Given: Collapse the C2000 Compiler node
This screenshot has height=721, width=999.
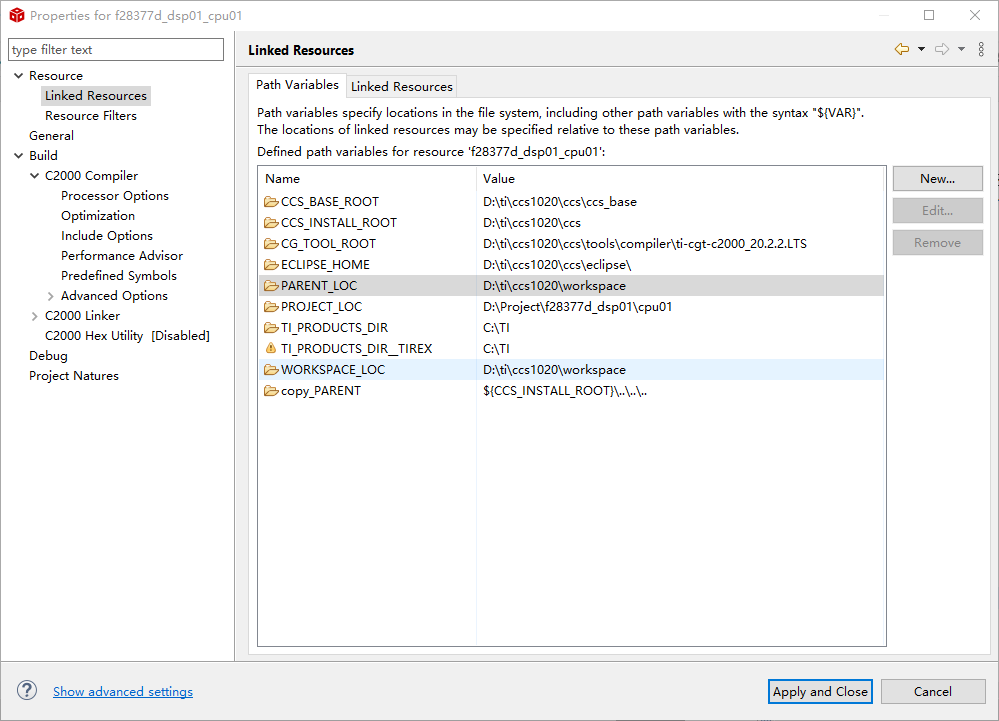Looking at the screenshot, I should (x=35, y=176).
